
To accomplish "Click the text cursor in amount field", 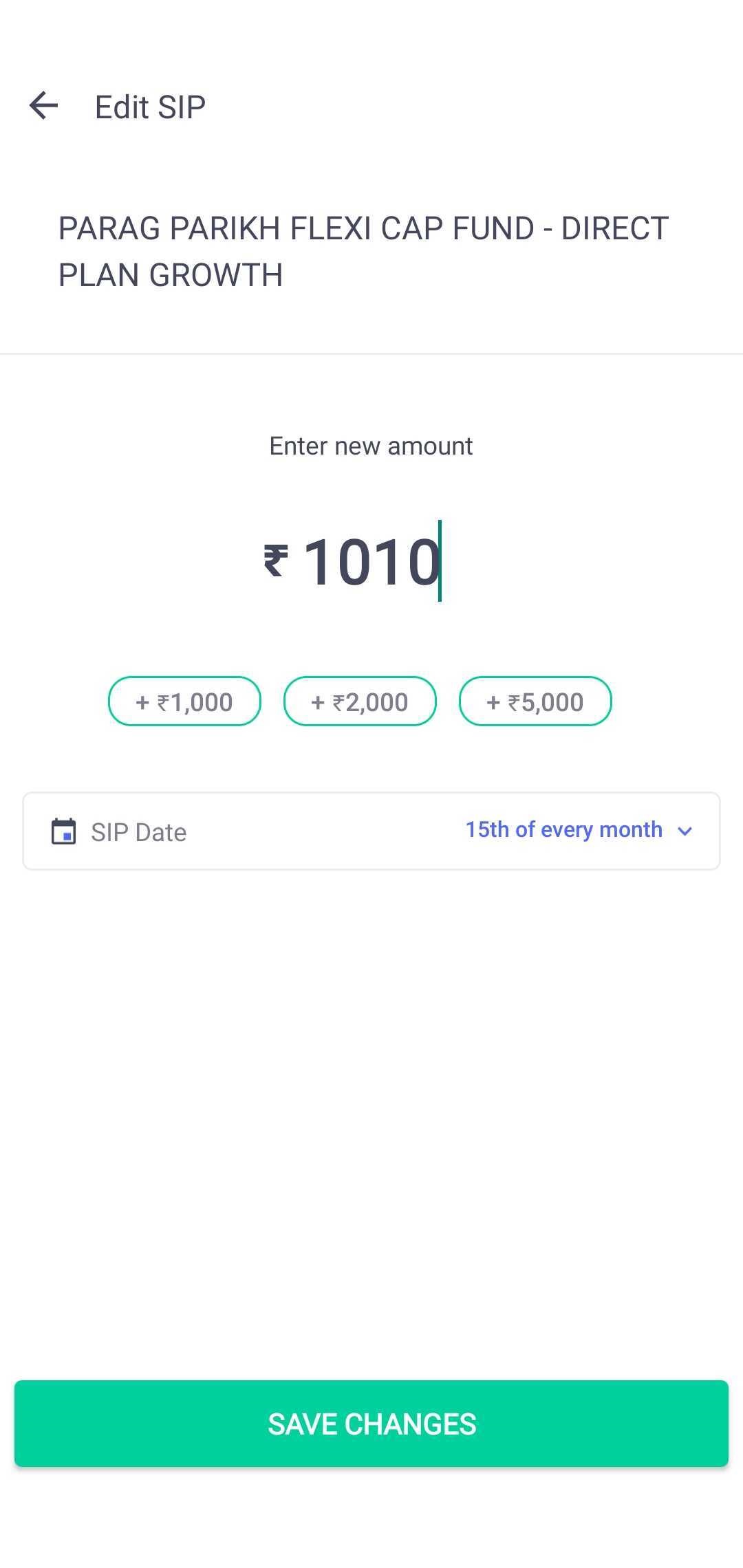I will coord(441,560).
